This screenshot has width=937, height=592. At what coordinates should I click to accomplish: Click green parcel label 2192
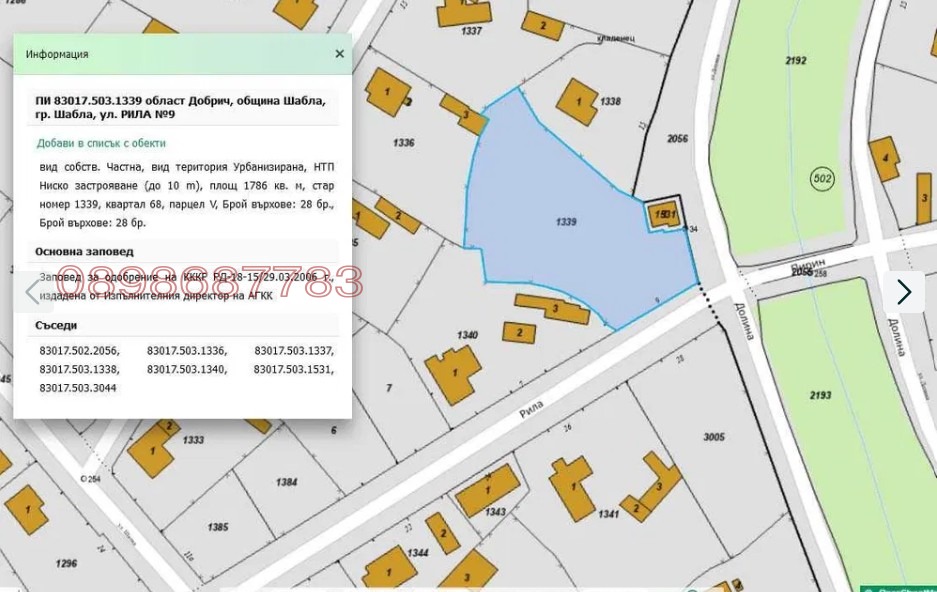795,60
